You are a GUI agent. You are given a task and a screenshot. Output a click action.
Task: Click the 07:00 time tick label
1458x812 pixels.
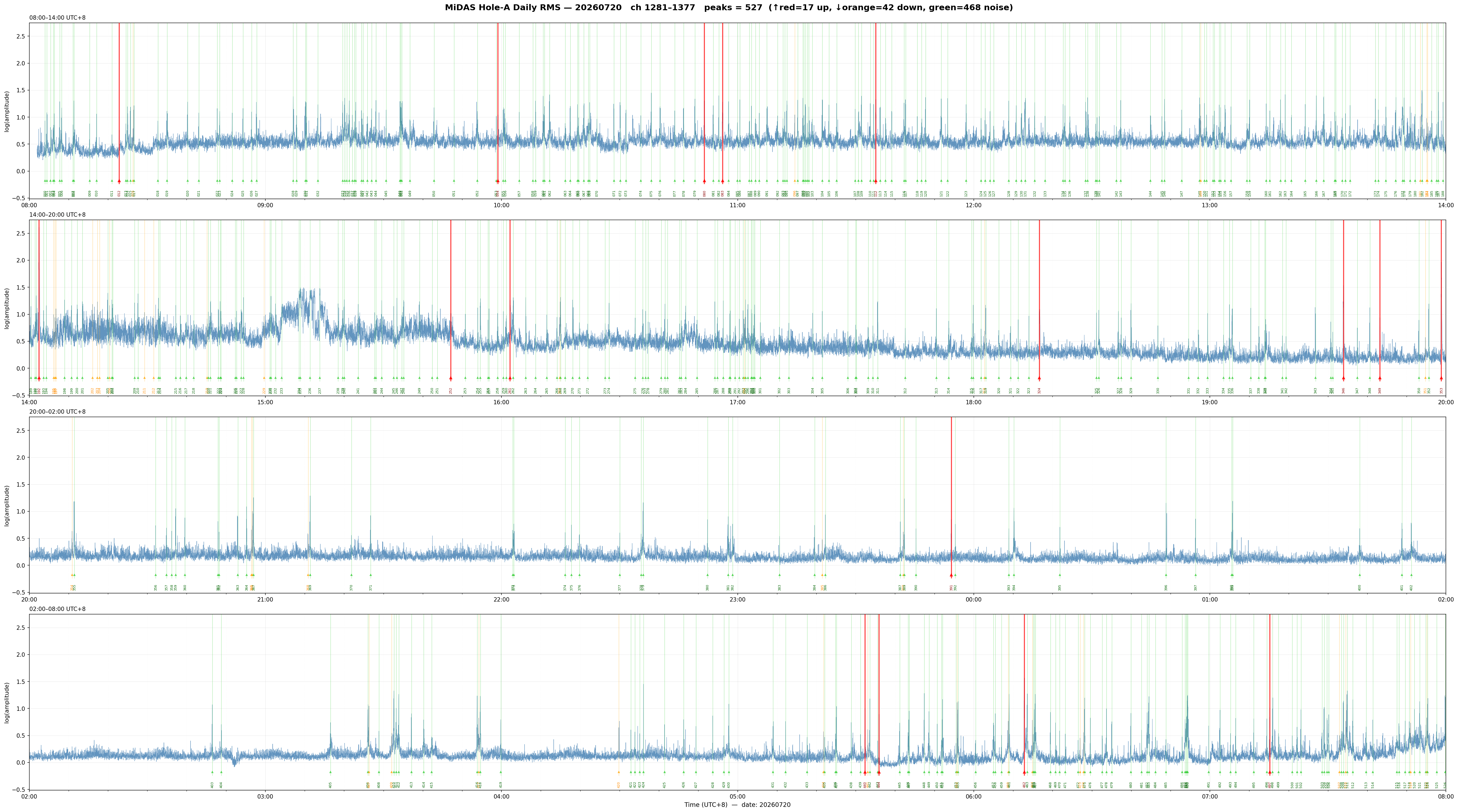[1210, 797]
